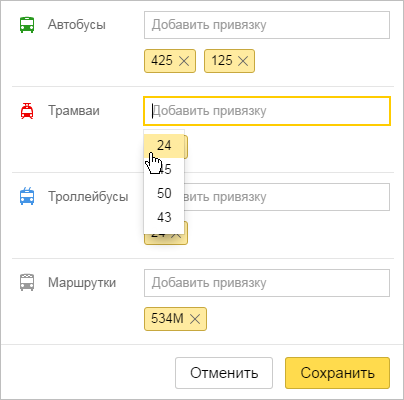Viewport: 404px width, 400px height.
Task: Focus the Трамваи binding input field
Action: tap(267, 111)
